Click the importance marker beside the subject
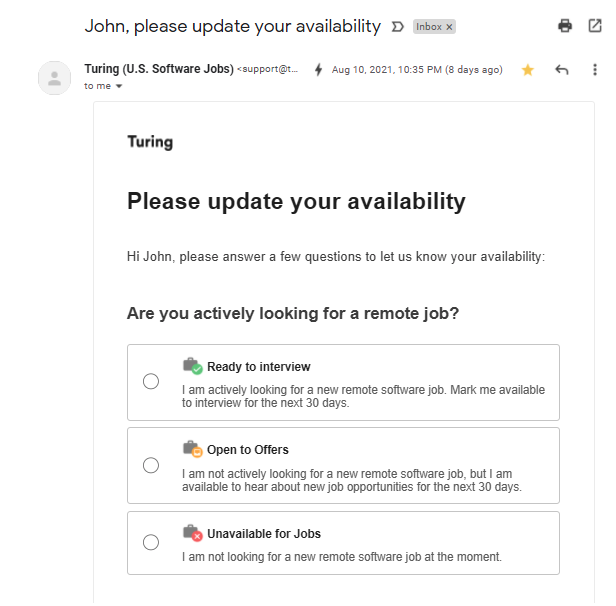Image resolution: width=616 pixels, height=606 pixels. (397, 27)
